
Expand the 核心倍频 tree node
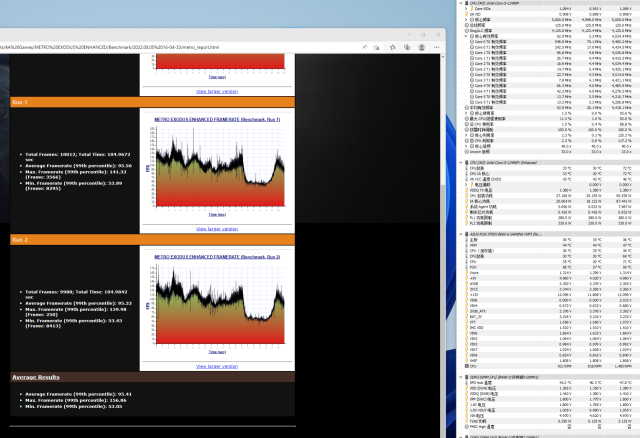[x=467, y=146]
